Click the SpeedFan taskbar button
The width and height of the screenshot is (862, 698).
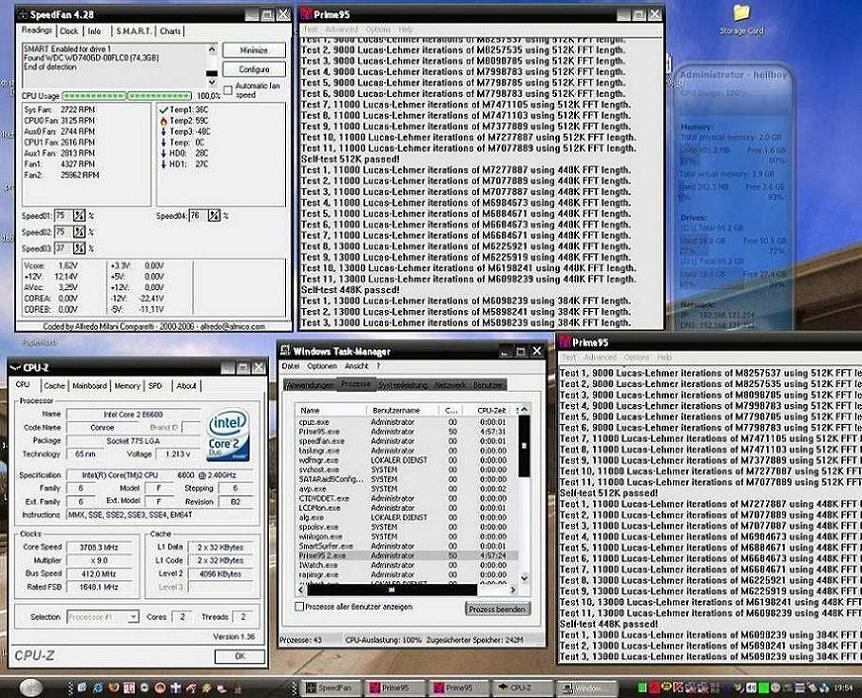click(332, 688)
